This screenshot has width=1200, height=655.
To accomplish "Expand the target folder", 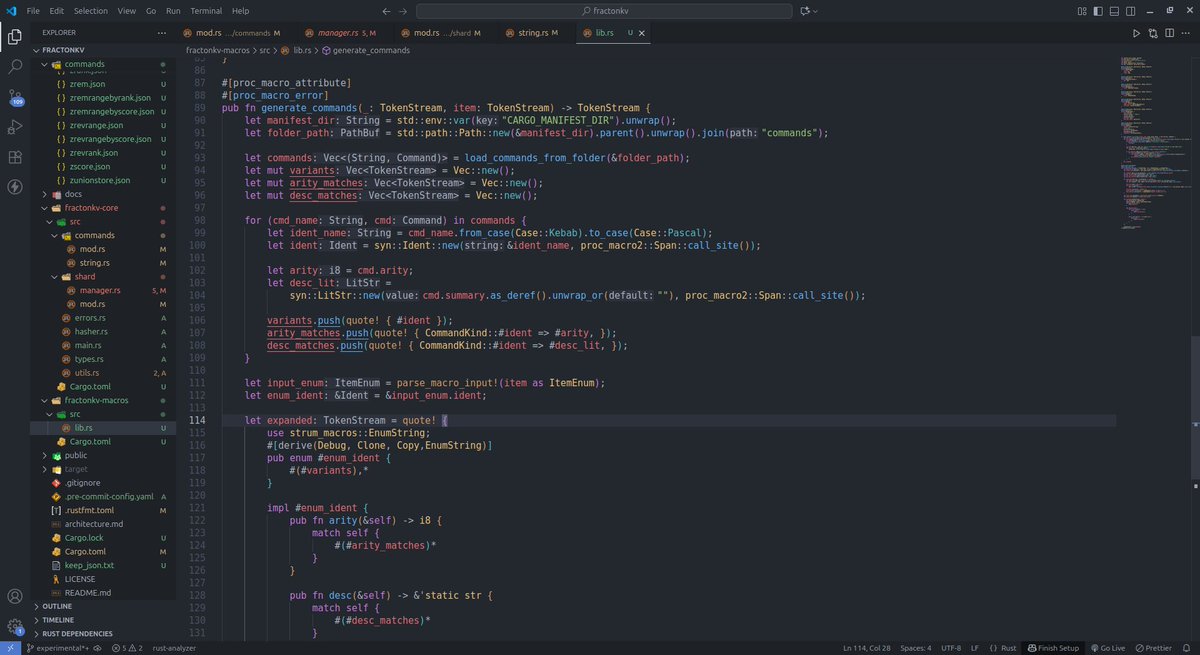I will click(x=45, y=469).
